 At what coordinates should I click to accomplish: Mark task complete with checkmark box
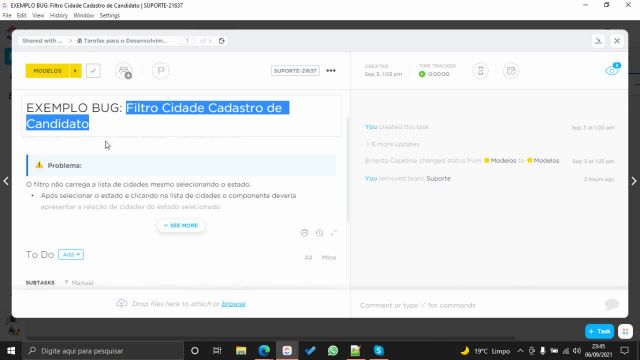coord(93,71)
